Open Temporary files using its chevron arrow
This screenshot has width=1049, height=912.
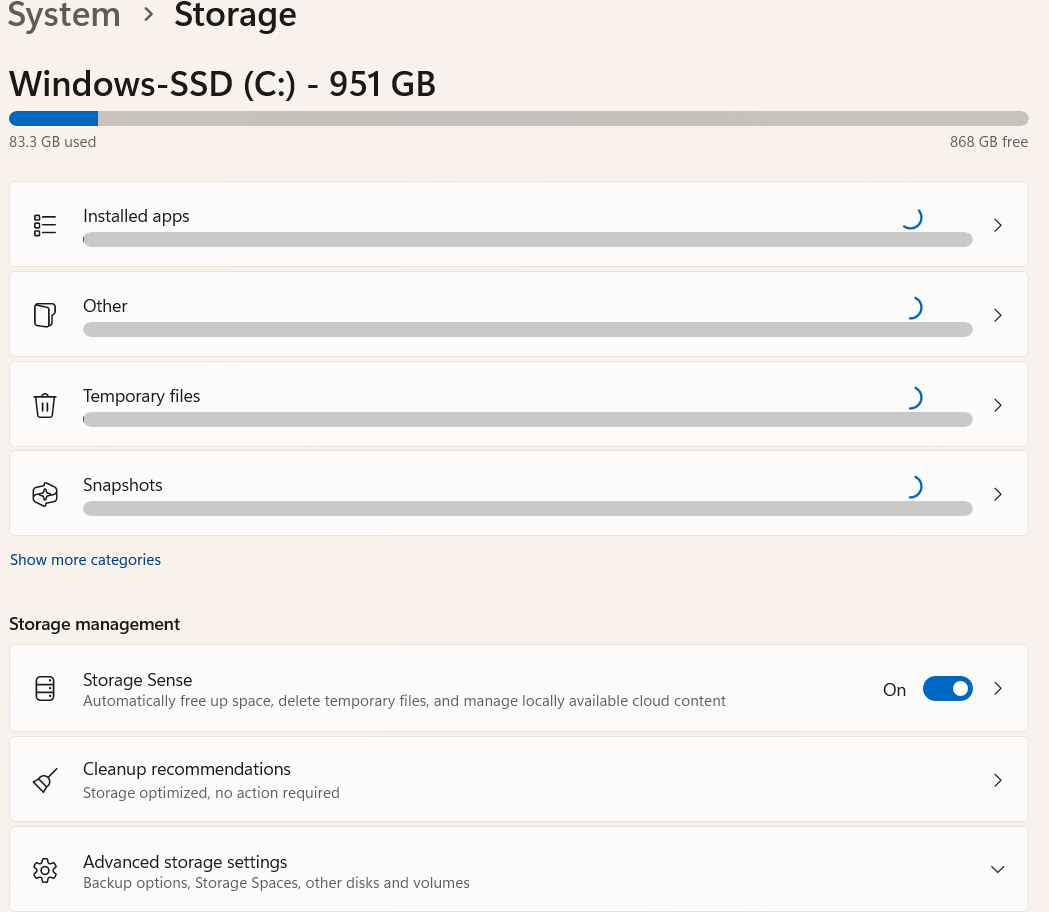click(x=997, y=405)
